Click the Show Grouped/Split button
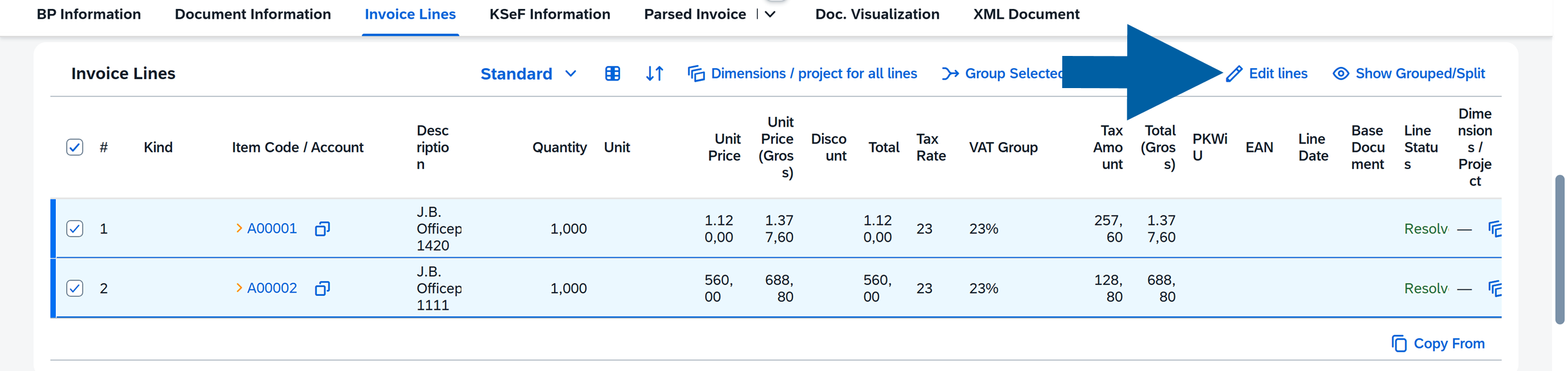Screen dimensions: 1568x371 tap(1409, 73)
